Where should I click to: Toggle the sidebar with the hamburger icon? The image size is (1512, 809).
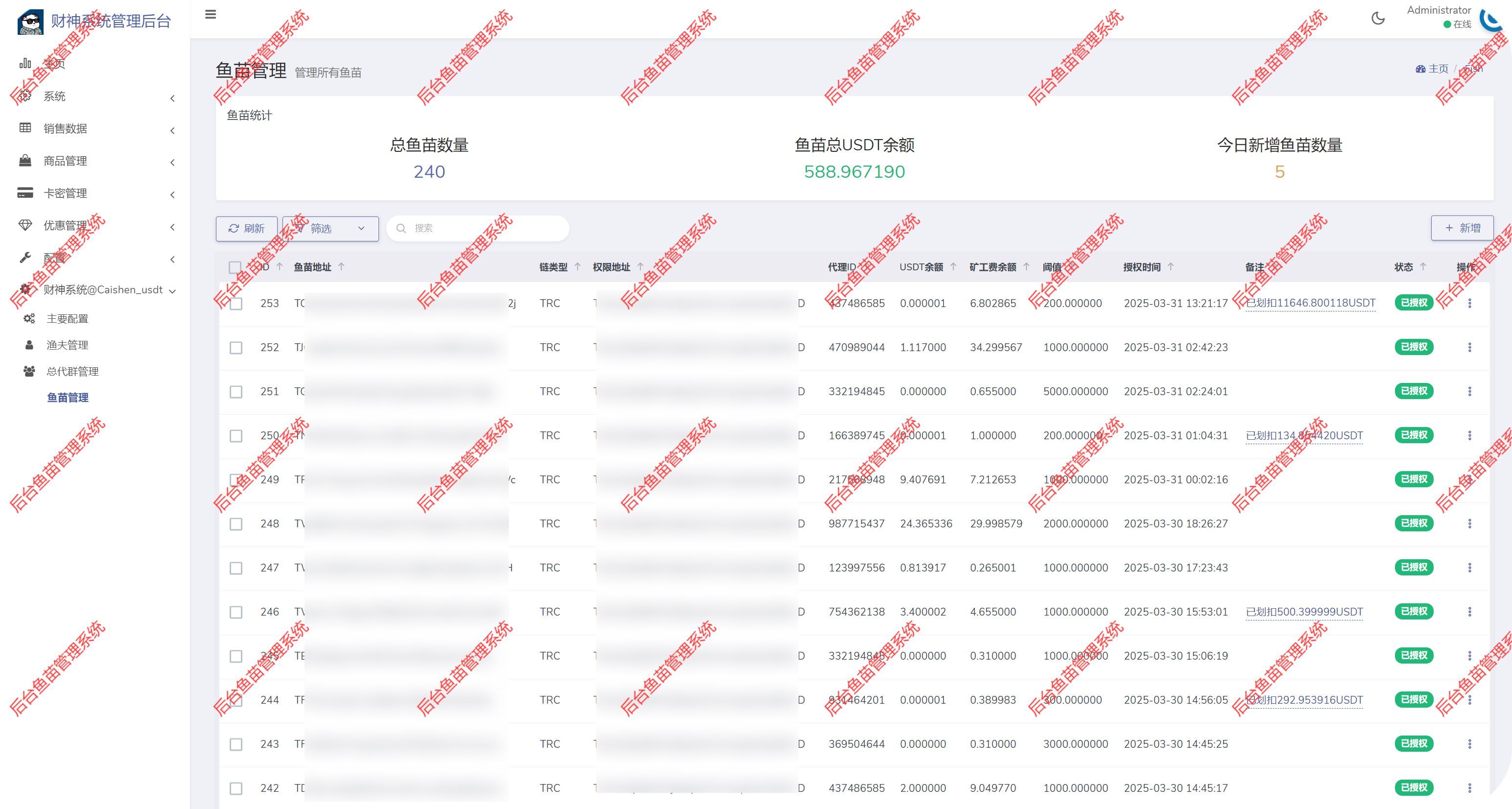pyautogui.click(x=210, y=15)
